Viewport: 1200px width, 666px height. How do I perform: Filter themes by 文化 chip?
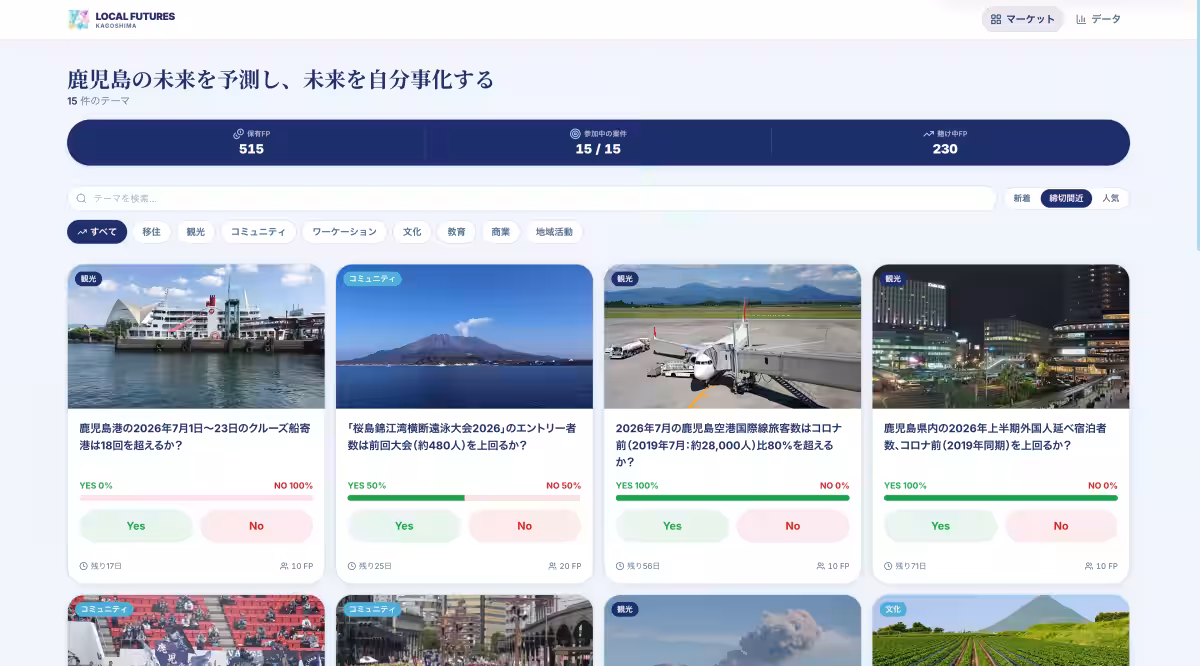[x=412, y=232]
